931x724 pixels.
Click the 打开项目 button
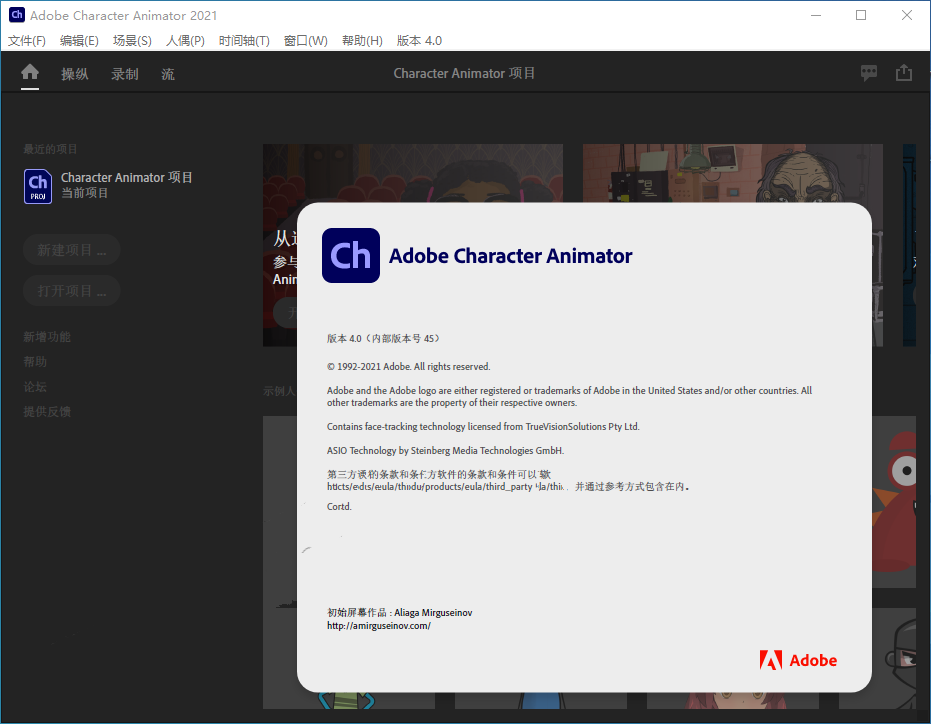pyautogui.click(x=72, y=290)
